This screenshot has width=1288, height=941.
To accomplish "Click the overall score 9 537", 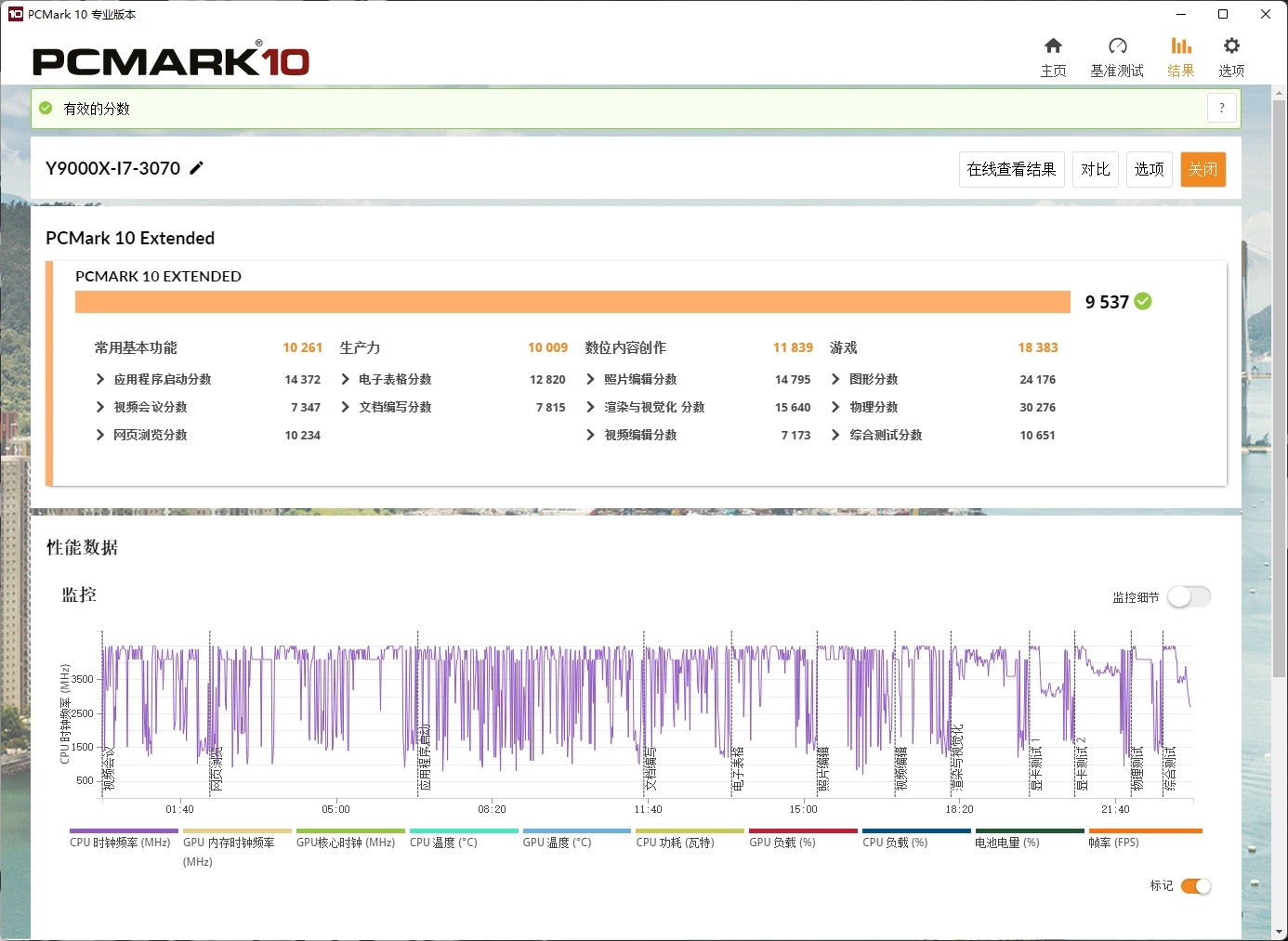I will 1107,302.
